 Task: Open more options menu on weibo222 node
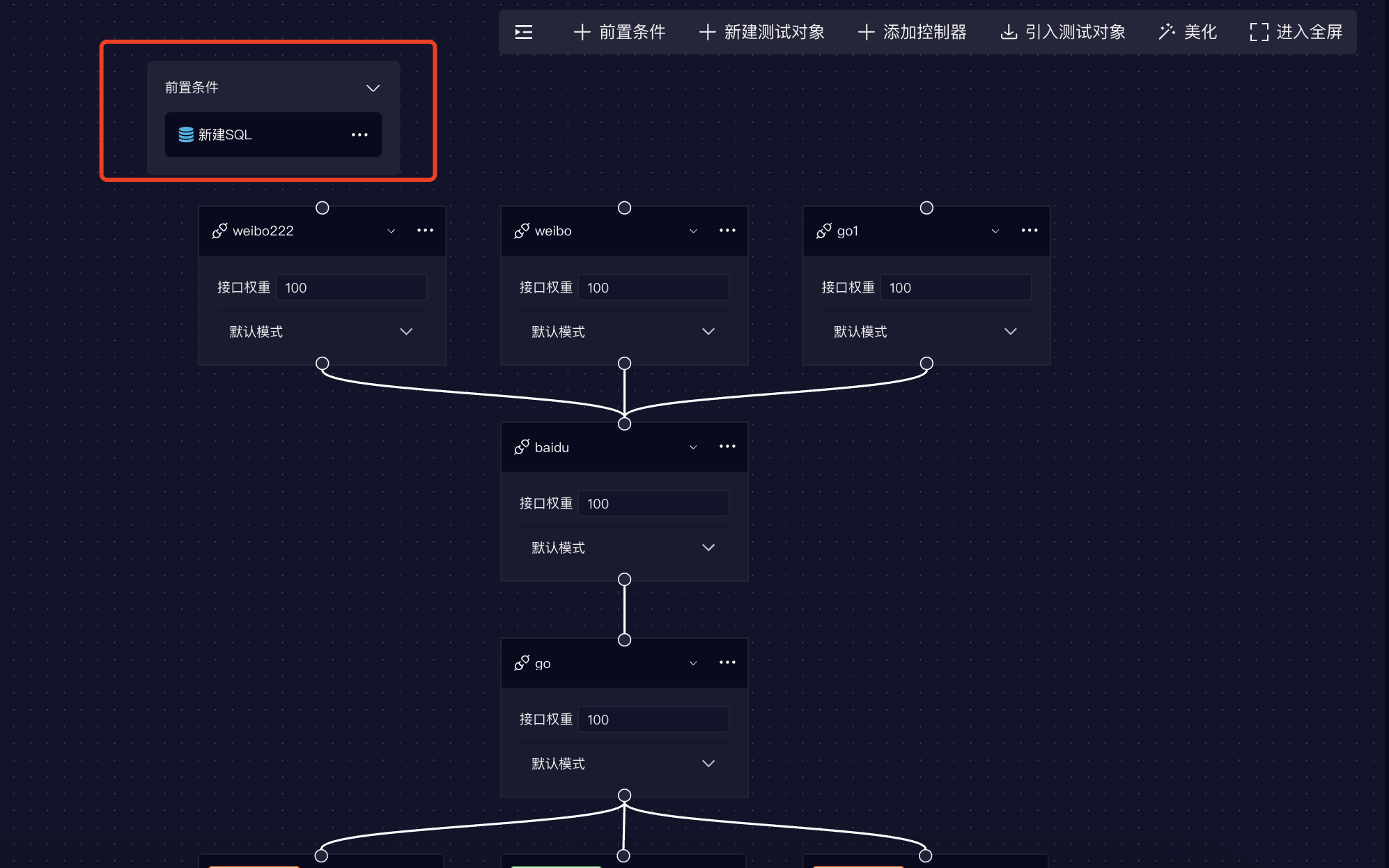[425, 231]
